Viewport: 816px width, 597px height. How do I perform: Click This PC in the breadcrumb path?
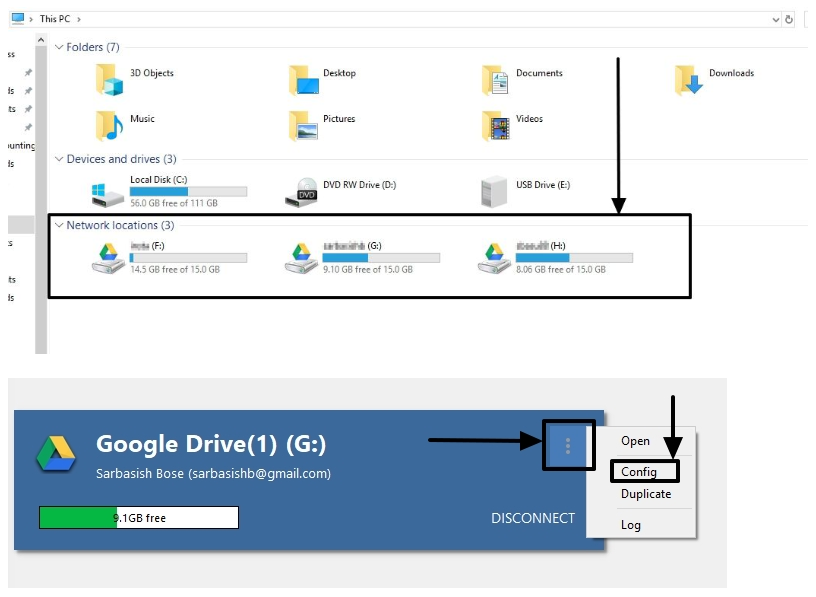coord(55,19)
